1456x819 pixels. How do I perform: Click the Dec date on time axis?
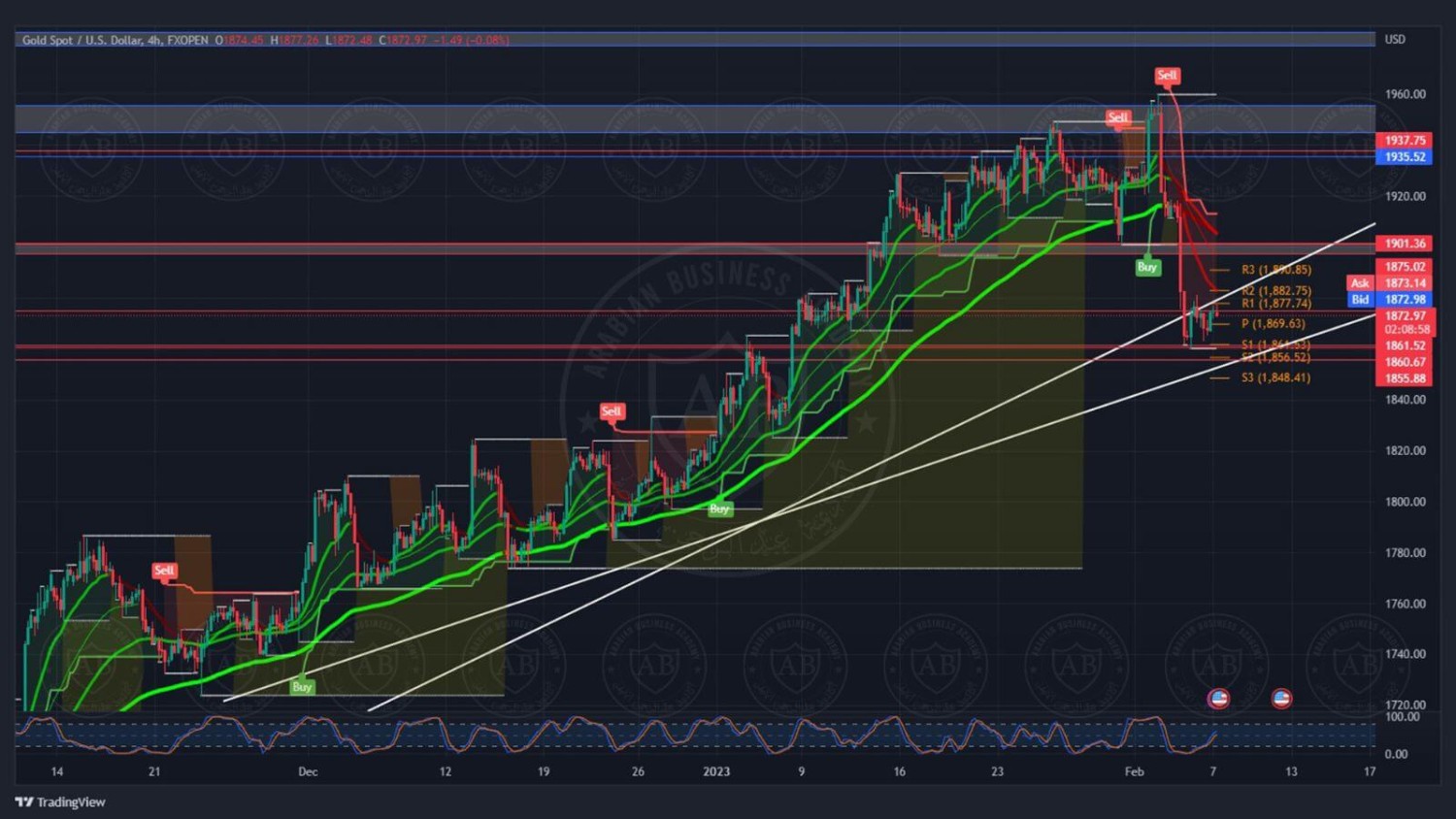click(x=308, y=771)
